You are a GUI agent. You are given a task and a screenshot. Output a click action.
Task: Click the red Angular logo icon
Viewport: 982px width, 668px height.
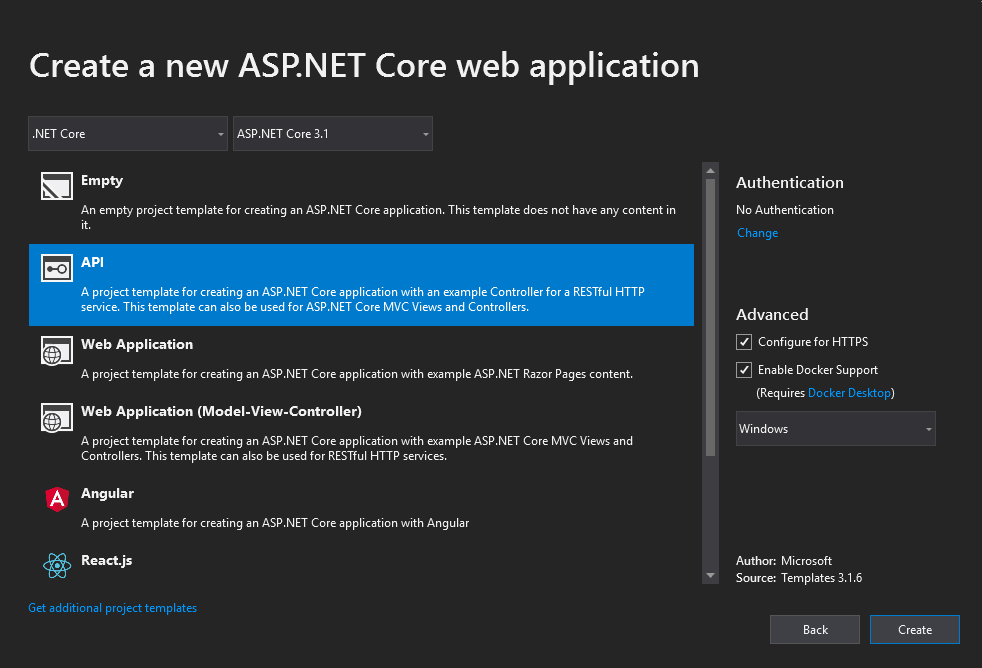(57, 499)
